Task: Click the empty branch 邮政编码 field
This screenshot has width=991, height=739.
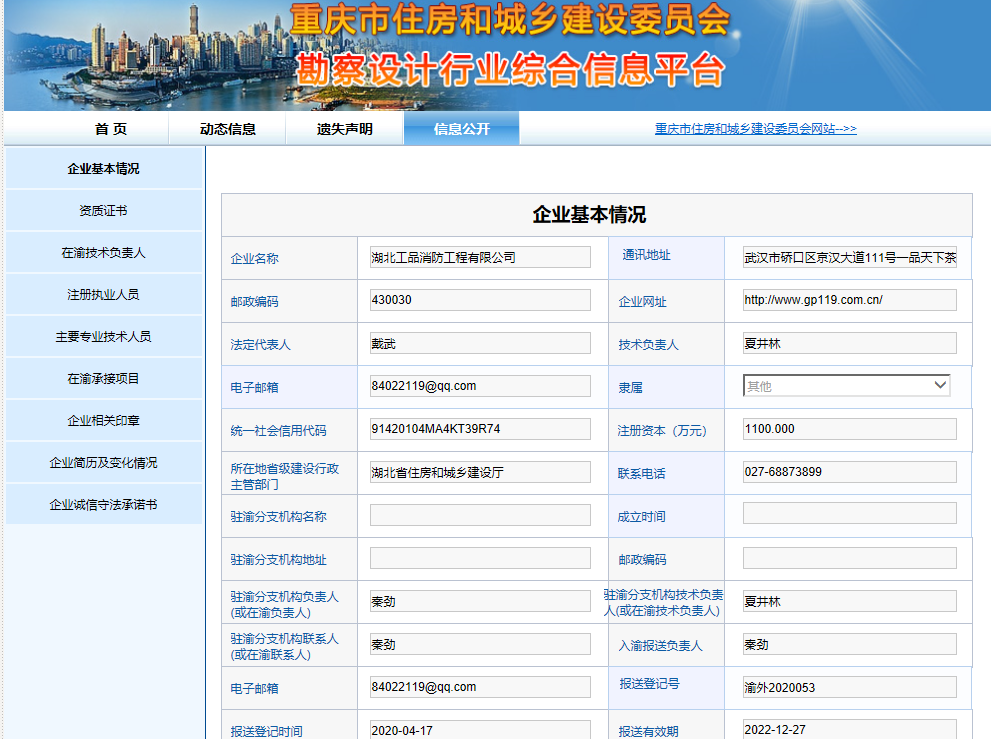Action: click(849, 558)
